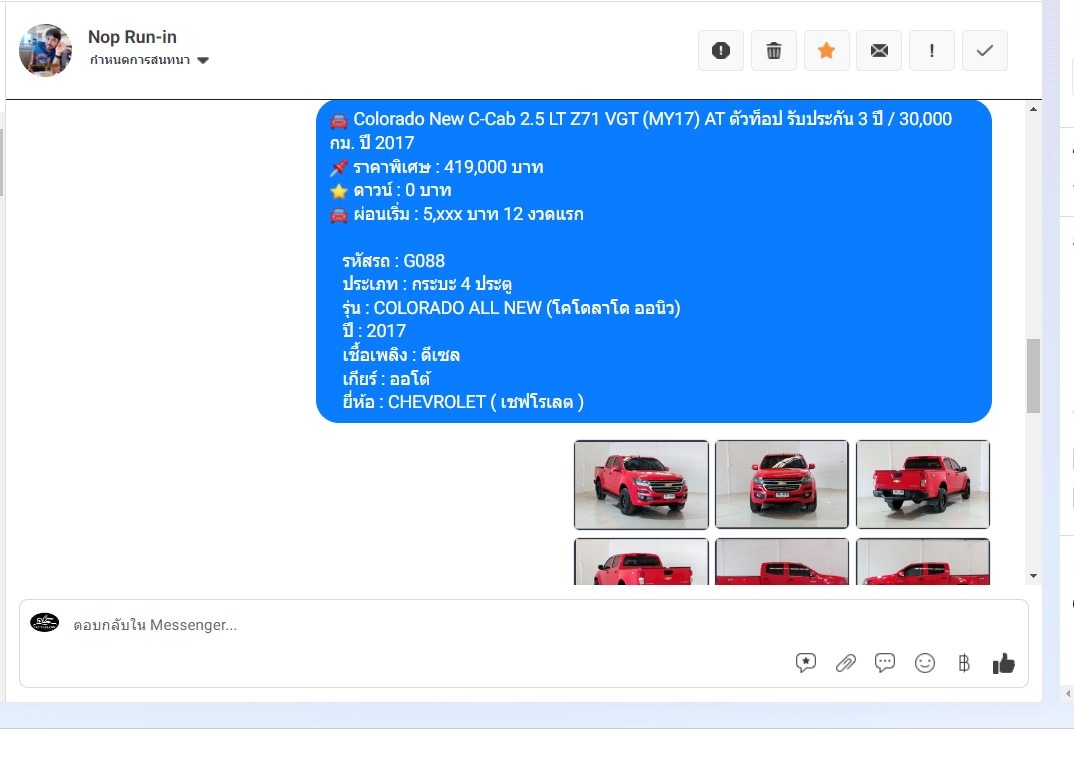
Task: Star this conversation as follow-up
Action: (x=826, y=51)
